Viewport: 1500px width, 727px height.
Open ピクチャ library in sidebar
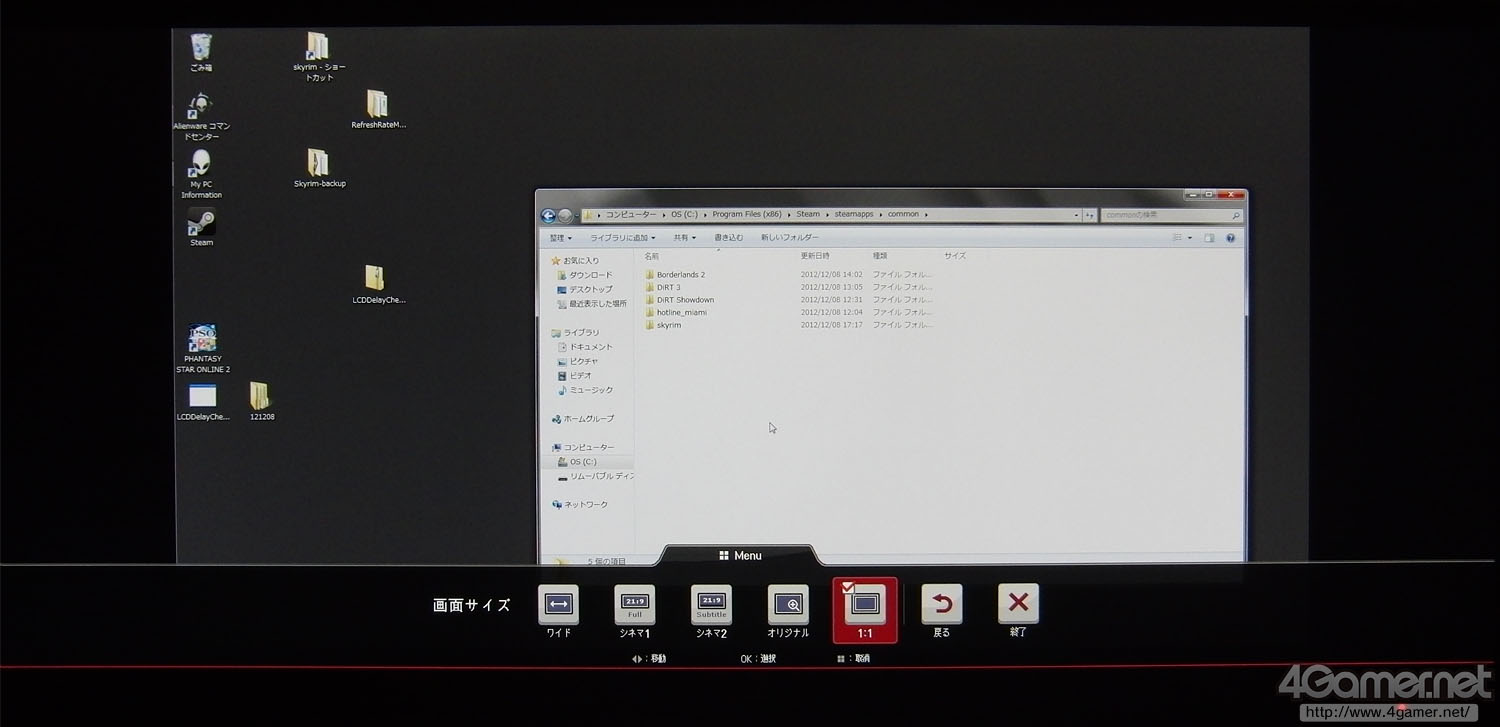click(x=578, y=361)
